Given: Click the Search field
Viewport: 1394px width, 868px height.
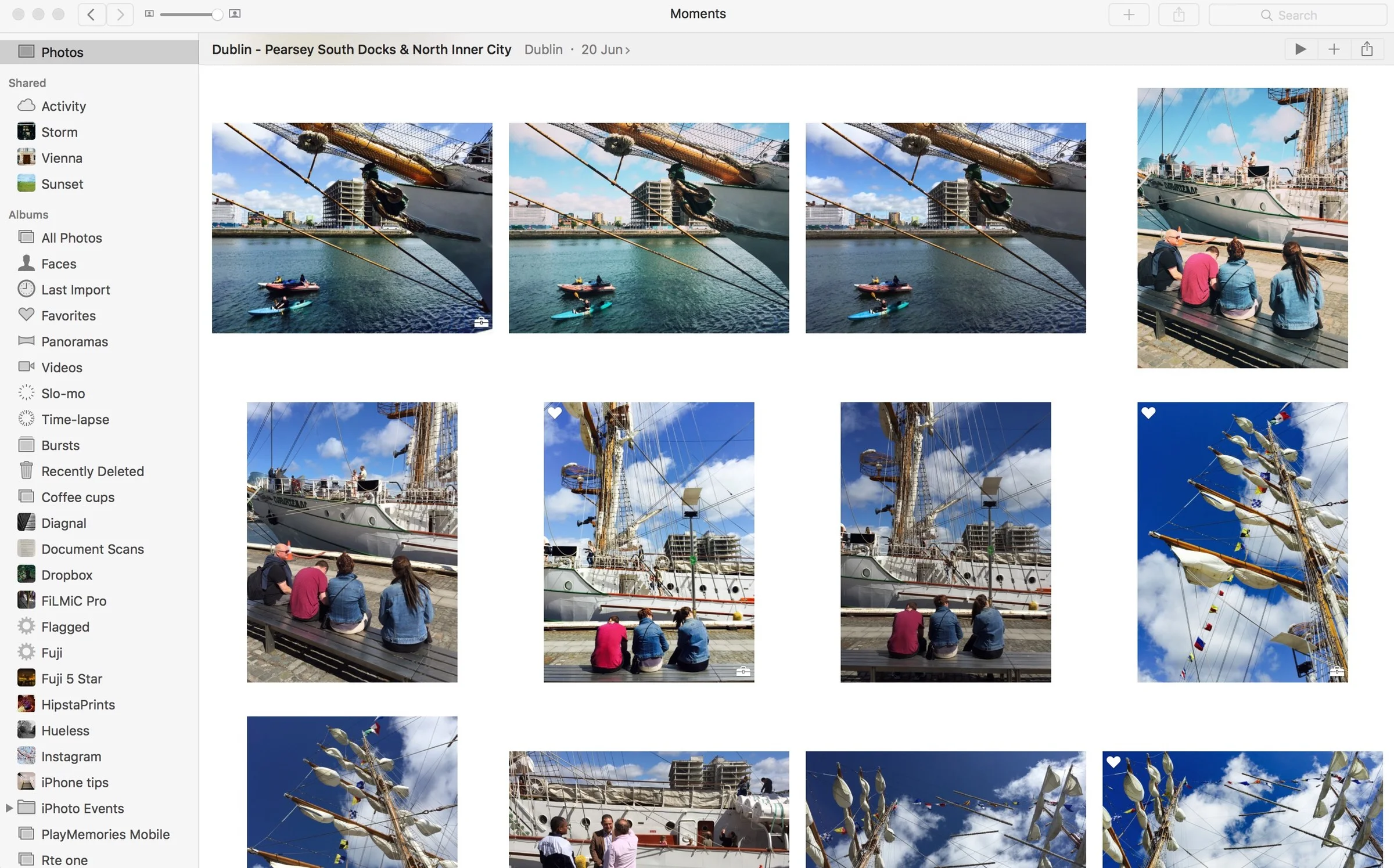Looking at the screenshot, I should (x=1298, y=15).
